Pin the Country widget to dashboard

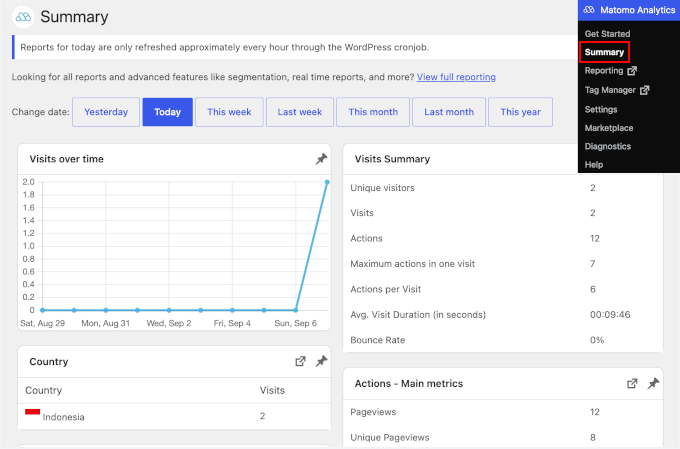(321, 361)
